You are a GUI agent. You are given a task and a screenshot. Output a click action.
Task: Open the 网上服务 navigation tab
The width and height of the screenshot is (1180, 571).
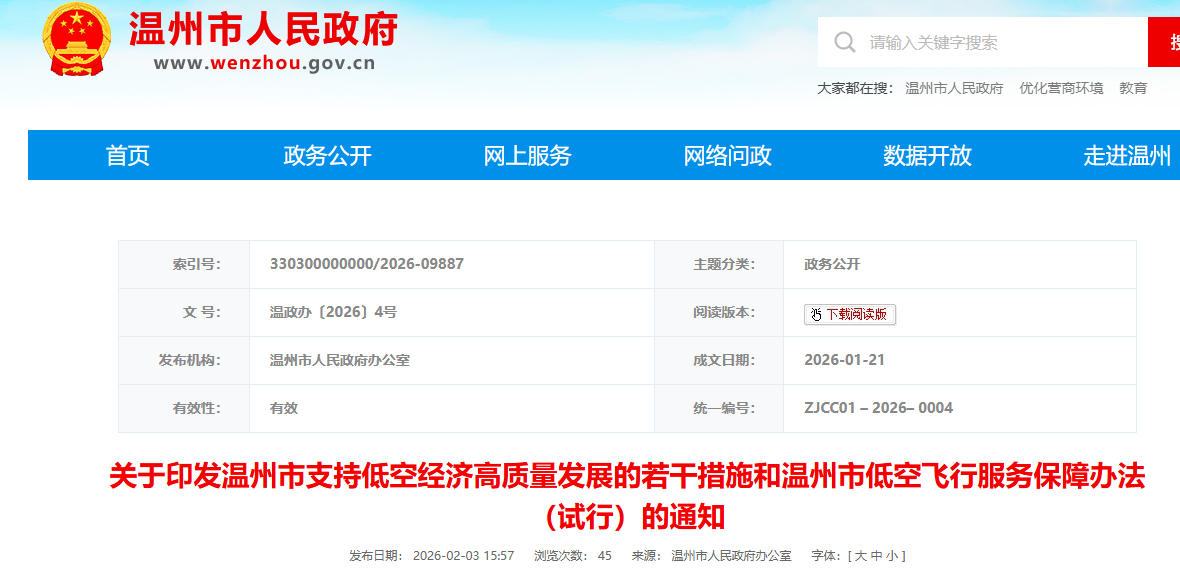pos(527,156)
